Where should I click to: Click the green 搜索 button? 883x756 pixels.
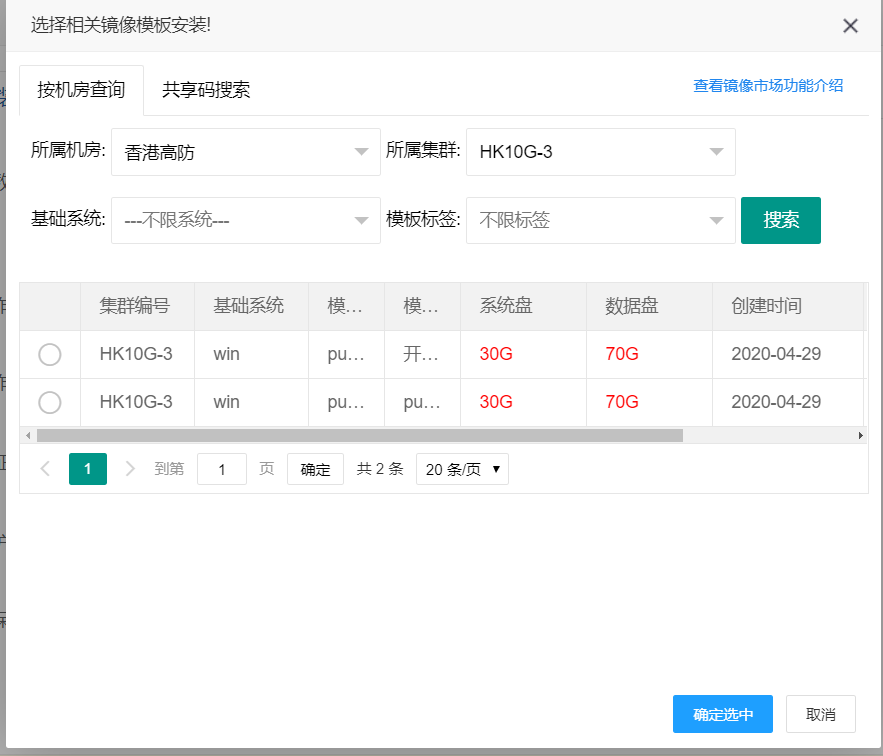pos(780,220)
